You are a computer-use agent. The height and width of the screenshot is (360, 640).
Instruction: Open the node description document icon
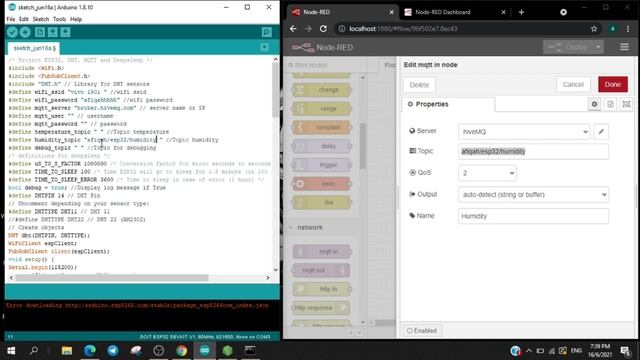pos(610,104)
